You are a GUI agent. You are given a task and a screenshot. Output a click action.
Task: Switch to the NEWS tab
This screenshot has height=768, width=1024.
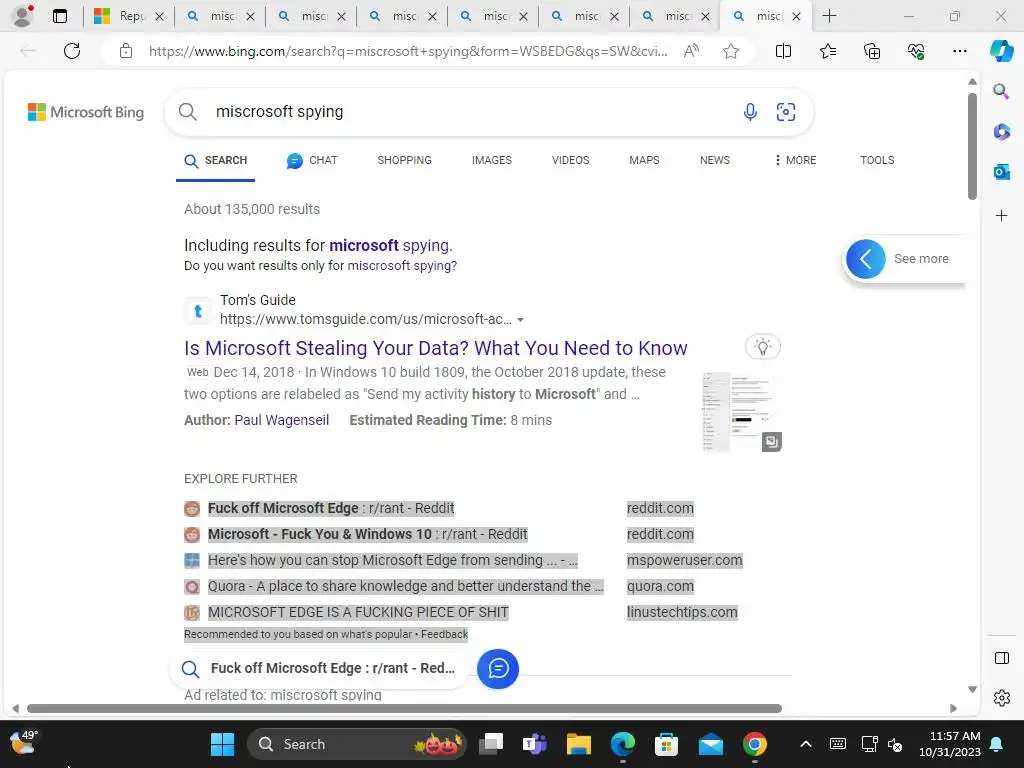pos(714,160)
